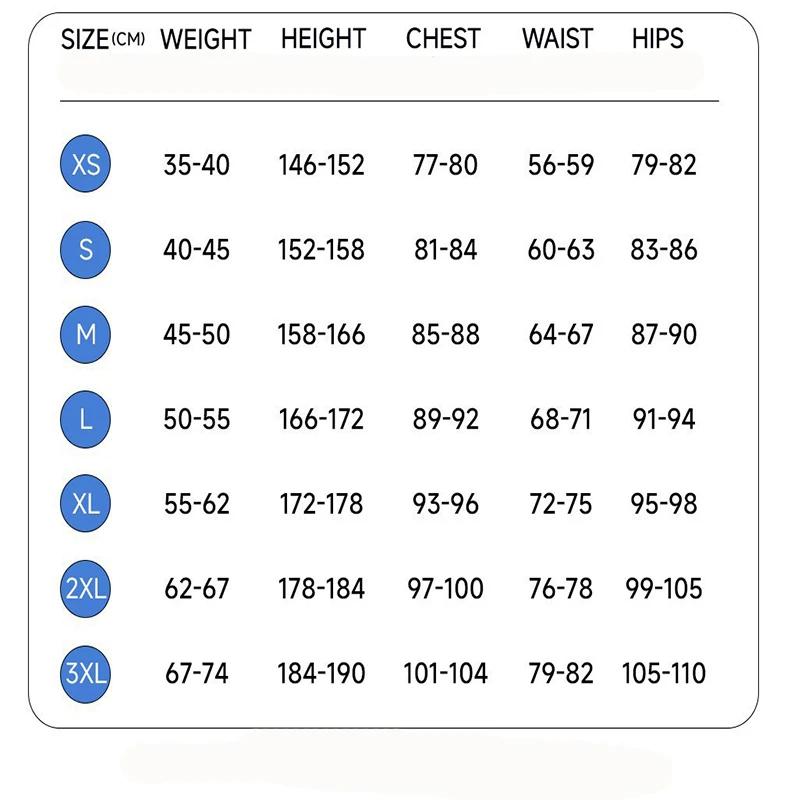The height and width of the screenshot is (800, 800).
Task: Select the 68-71 waist value
Action: coord(560,420)
